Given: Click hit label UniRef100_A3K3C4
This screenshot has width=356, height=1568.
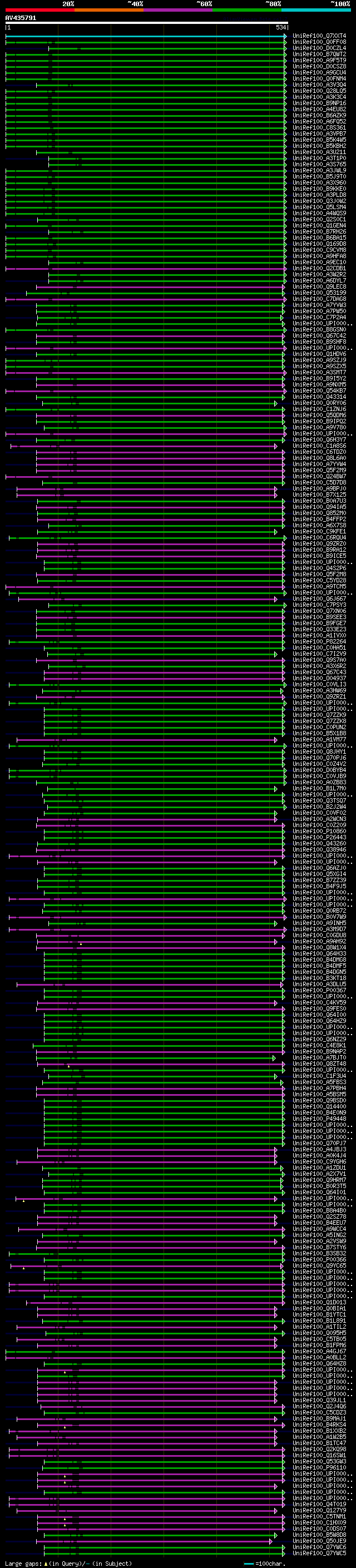Looking at the screenshot, I should point(319,97).
